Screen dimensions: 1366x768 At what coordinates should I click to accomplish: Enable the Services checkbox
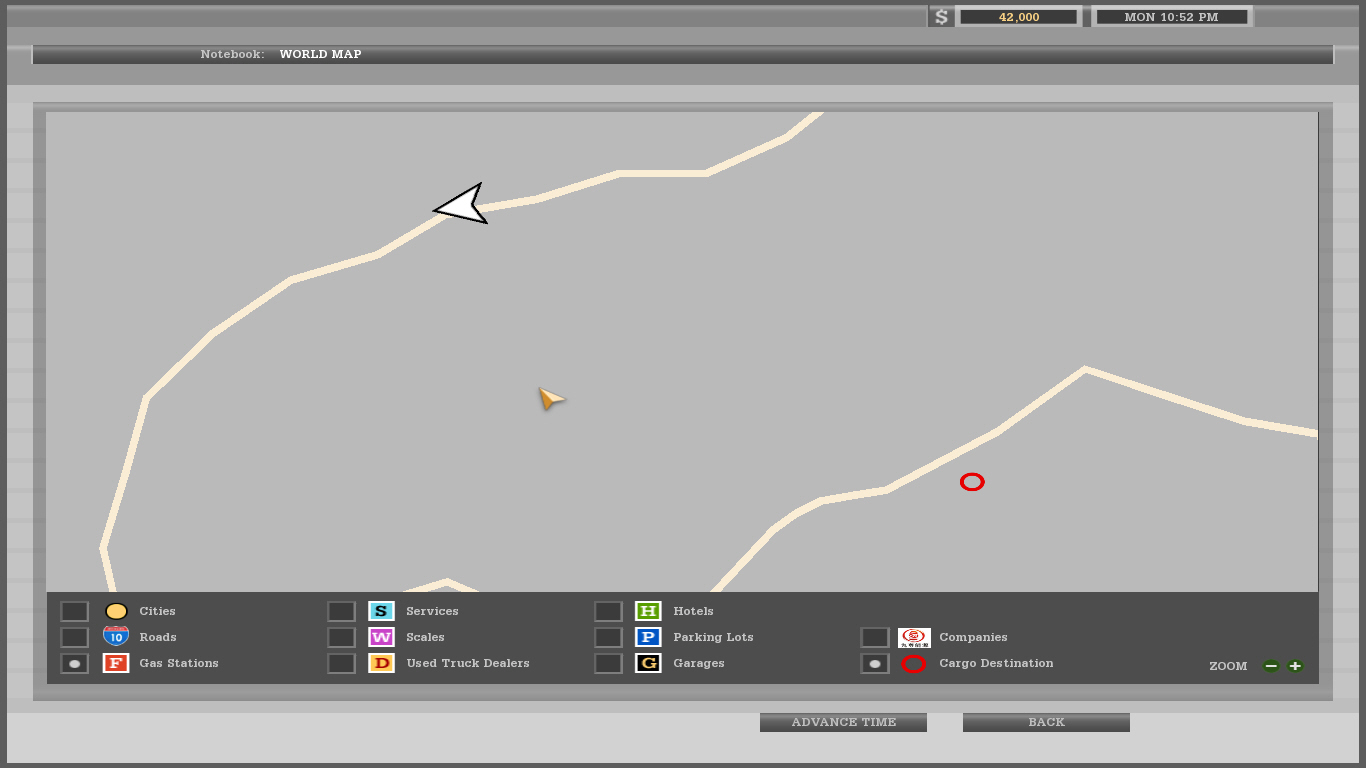click(341, 611)
